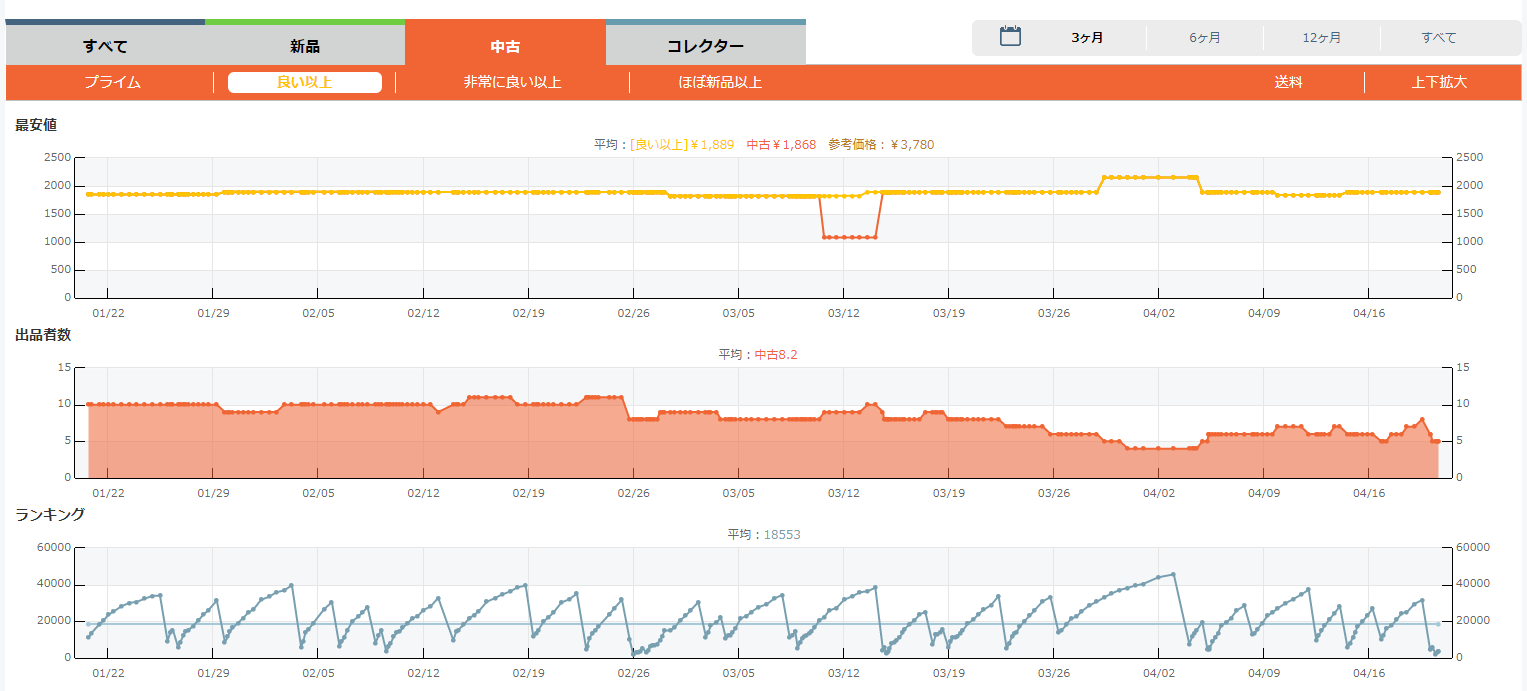Open the 新品 tab
The width and height of the screenshot is (1527, 691).
305,46
